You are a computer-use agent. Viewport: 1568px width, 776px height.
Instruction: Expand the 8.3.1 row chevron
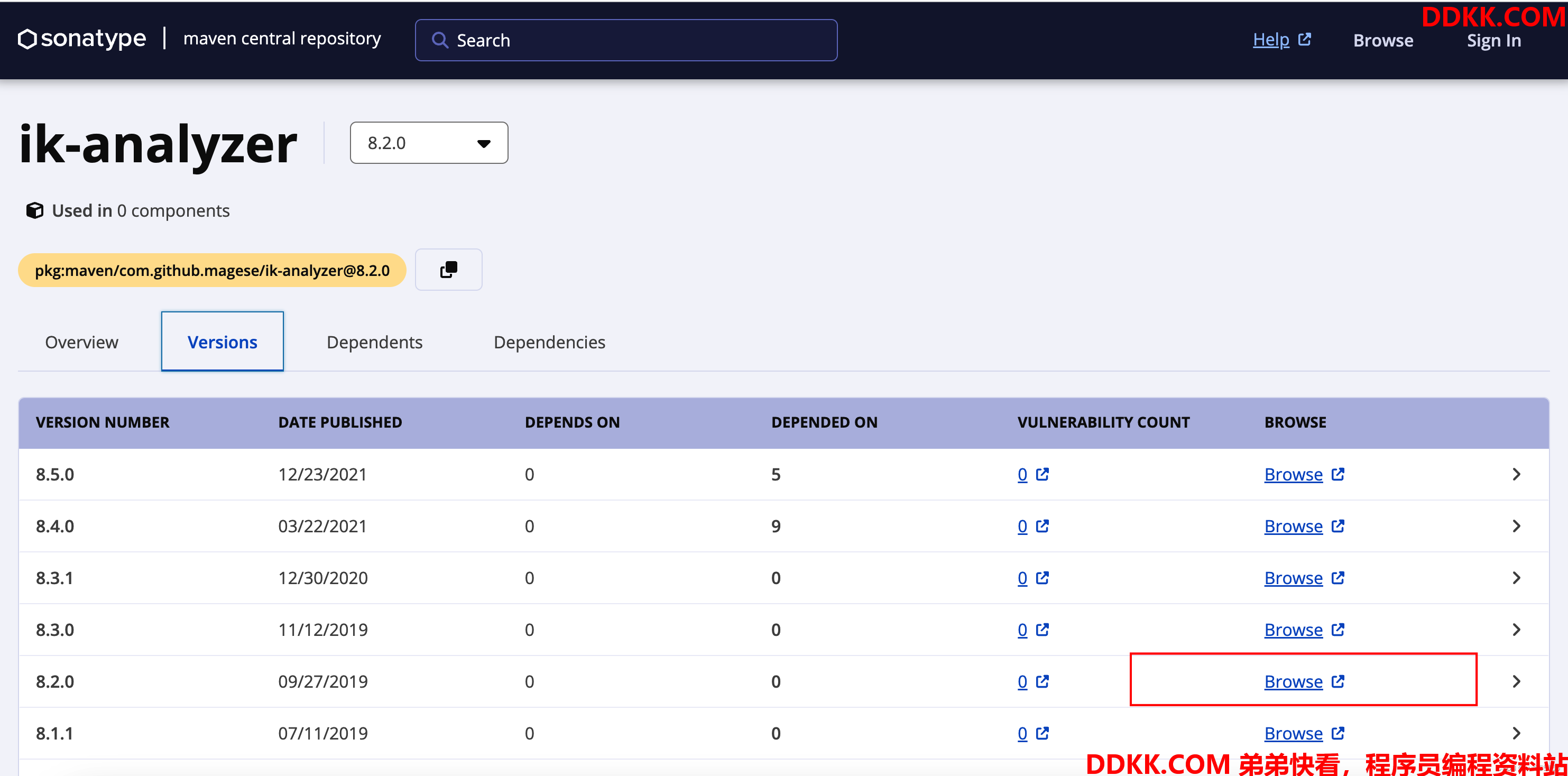click(1516, 578)
